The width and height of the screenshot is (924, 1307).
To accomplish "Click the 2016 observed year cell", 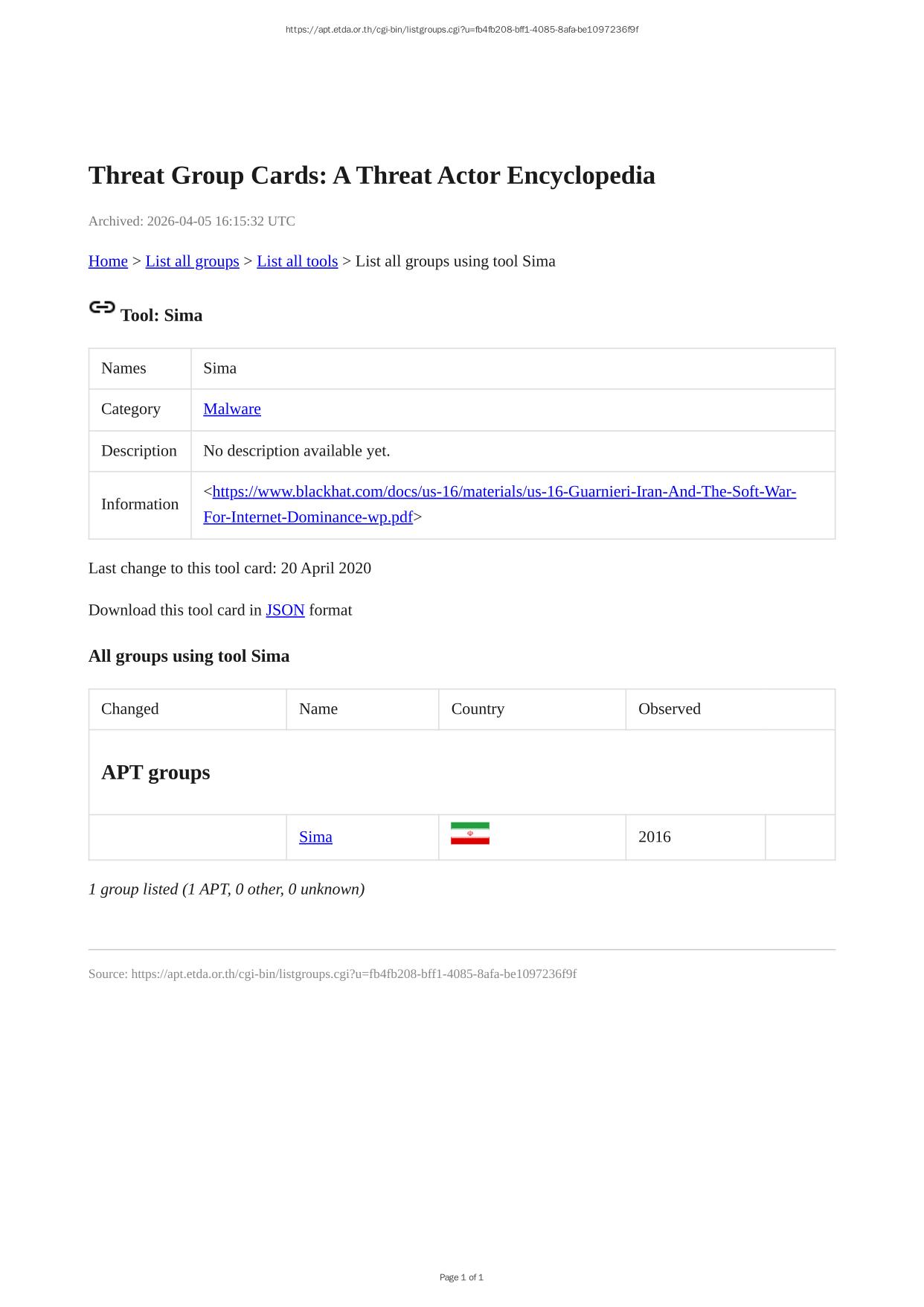I will coord(655,837).
